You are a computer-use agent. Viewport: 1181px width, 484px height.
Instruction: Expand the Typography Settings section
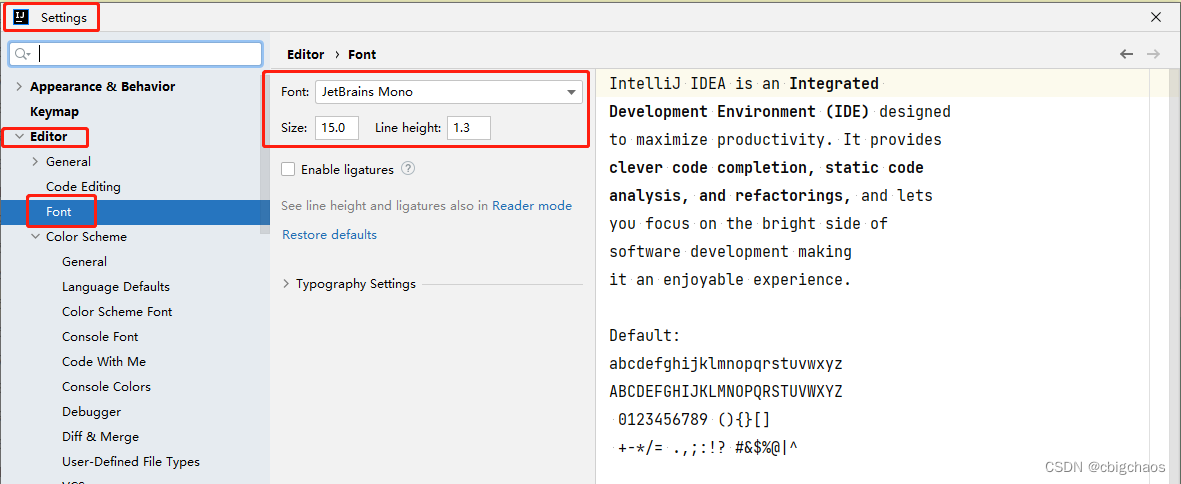click(286, 284)
